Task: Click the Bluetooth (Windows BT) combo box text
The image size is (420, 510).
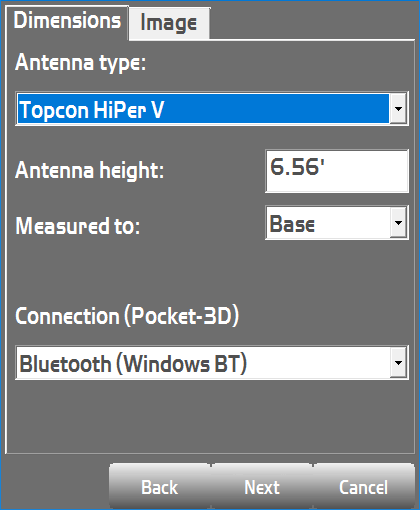Action: point(133,363)
